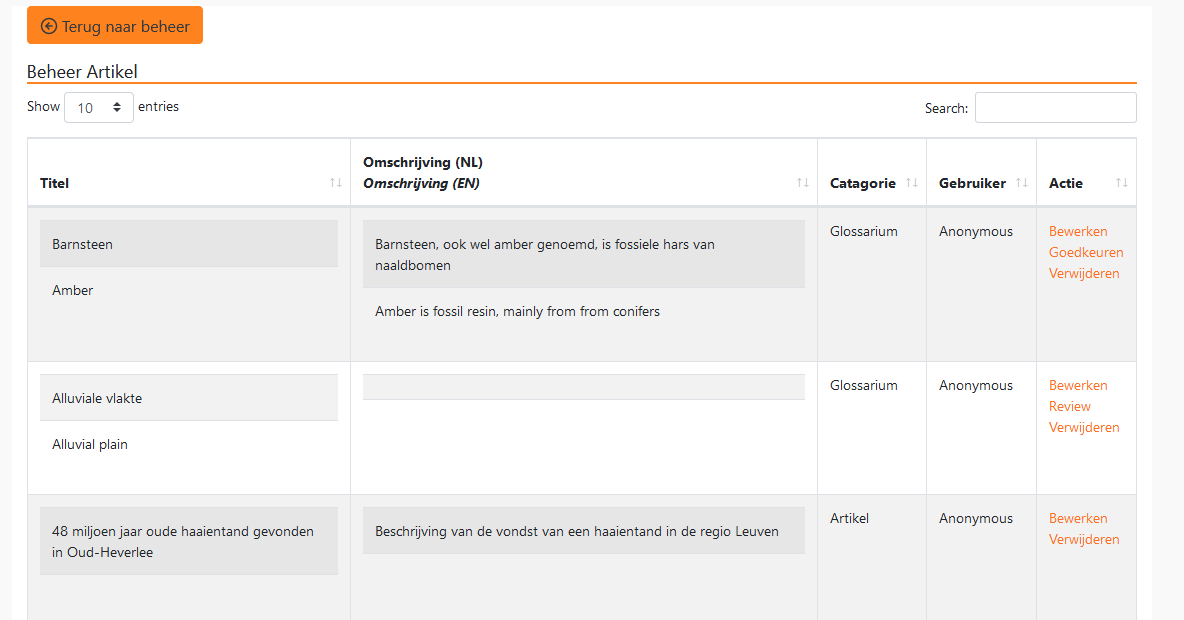This screenshot has height=620, width=1184.
Task: Click Bewerken for the Barnsteen article
Action: [x=1078, y=231]
